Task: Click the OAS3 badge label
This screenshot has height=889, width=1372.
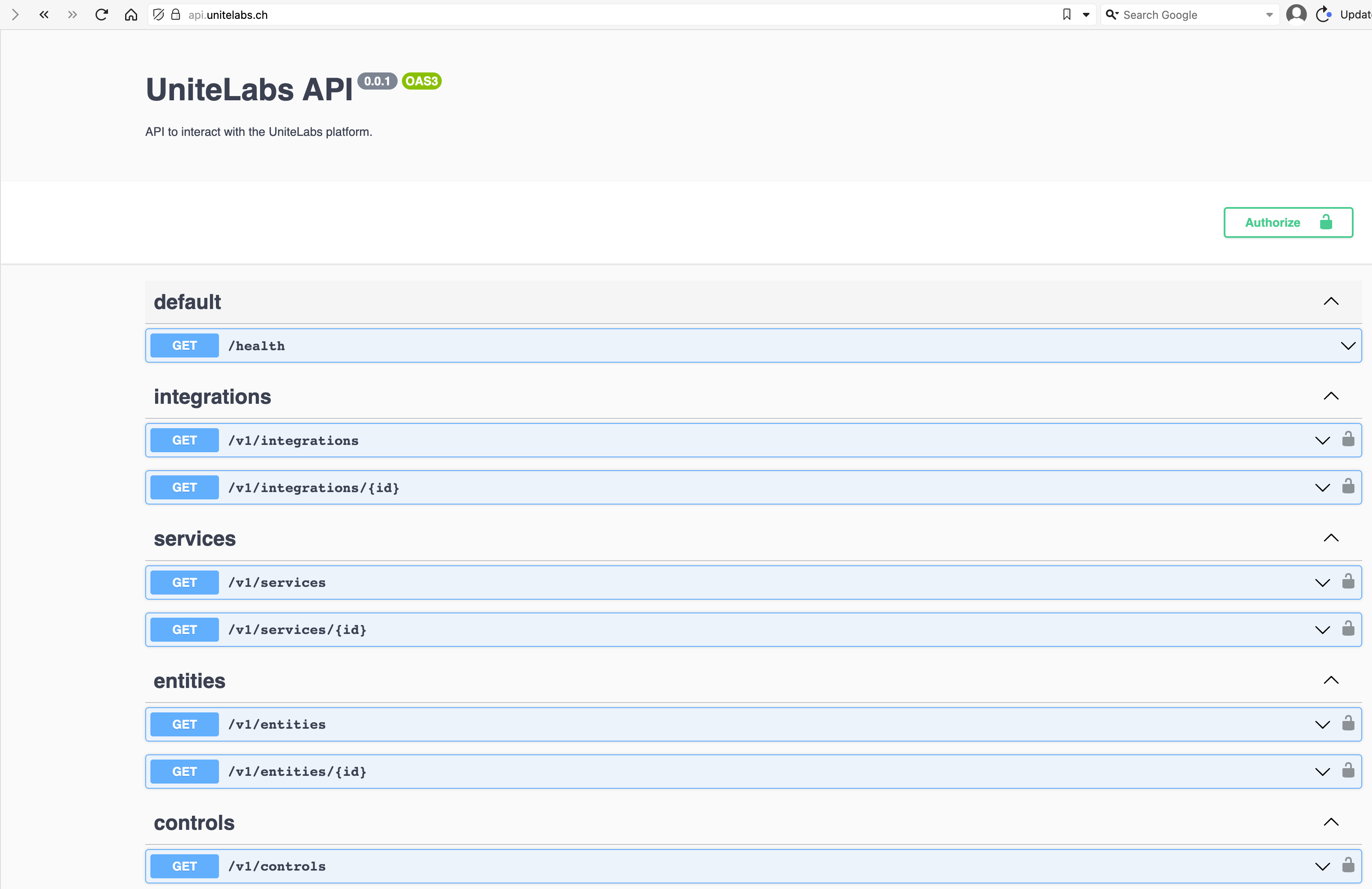Action: (x=421, y=81)
